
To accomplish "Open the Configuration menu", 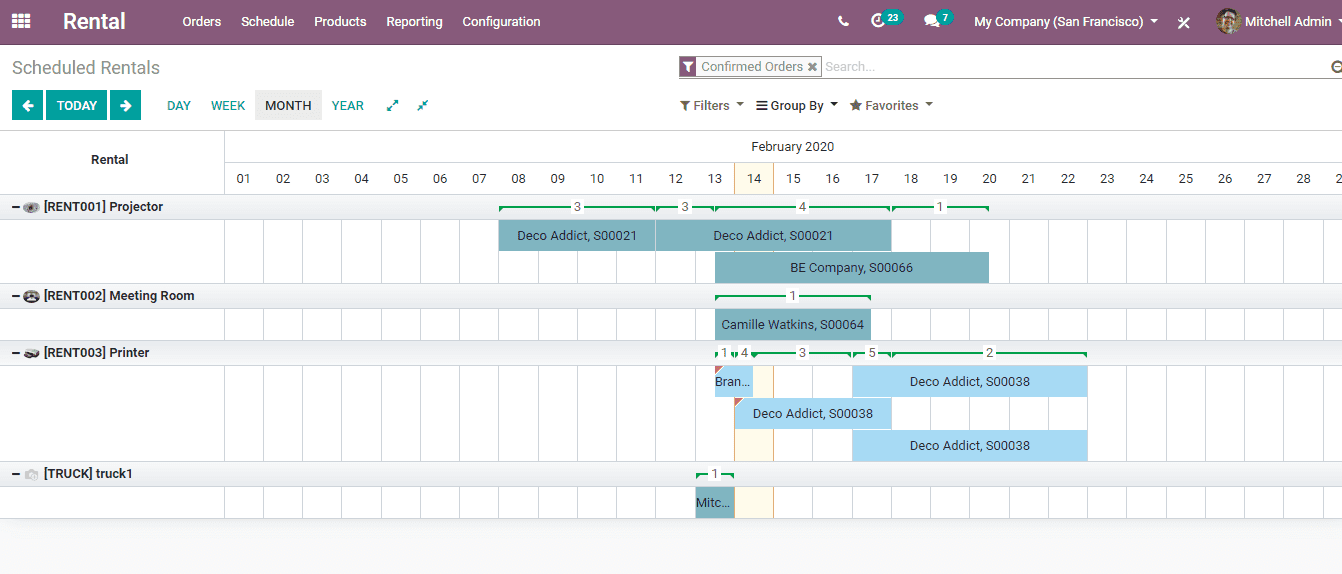I will click(501, 21).
